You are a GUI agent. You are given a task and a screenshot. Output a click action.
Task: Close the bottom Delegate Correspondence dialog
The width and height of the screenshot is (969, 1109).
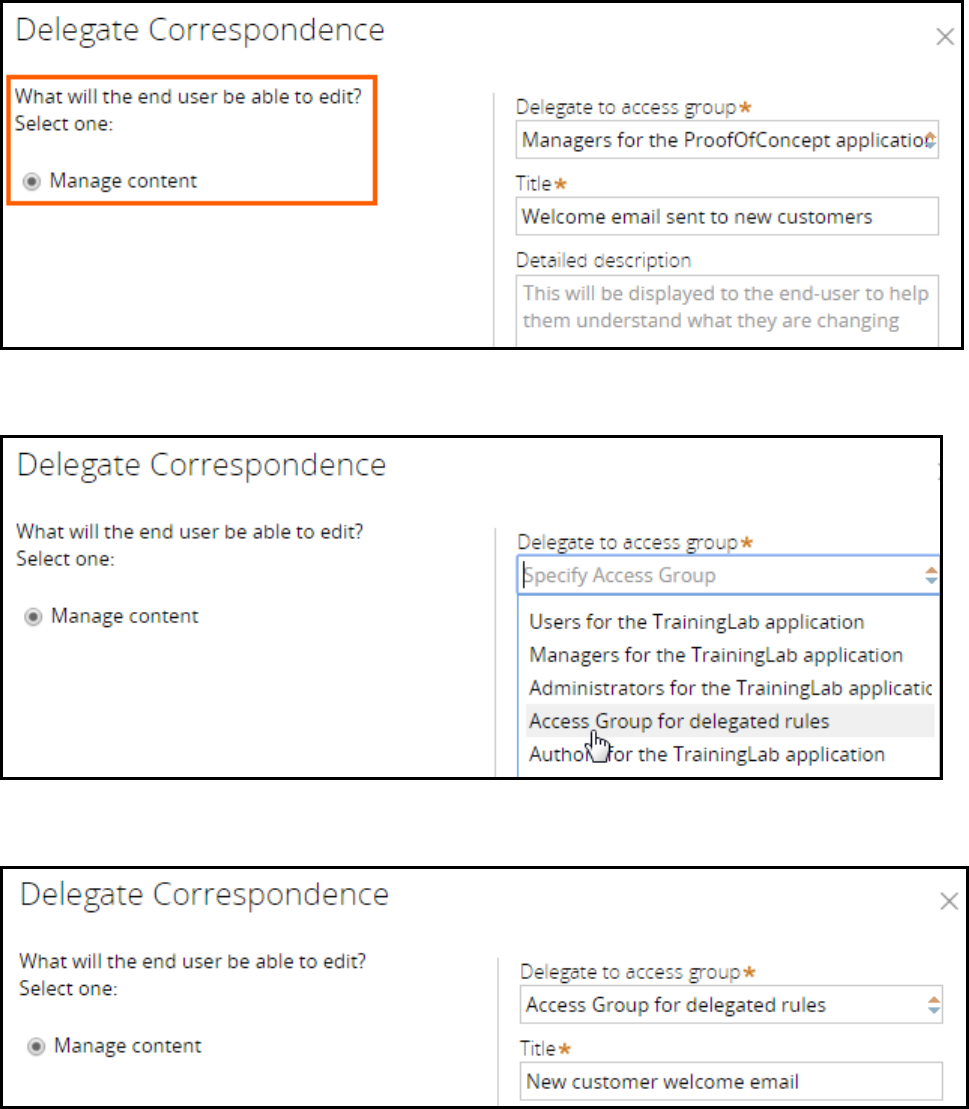(x=949, y=901)
